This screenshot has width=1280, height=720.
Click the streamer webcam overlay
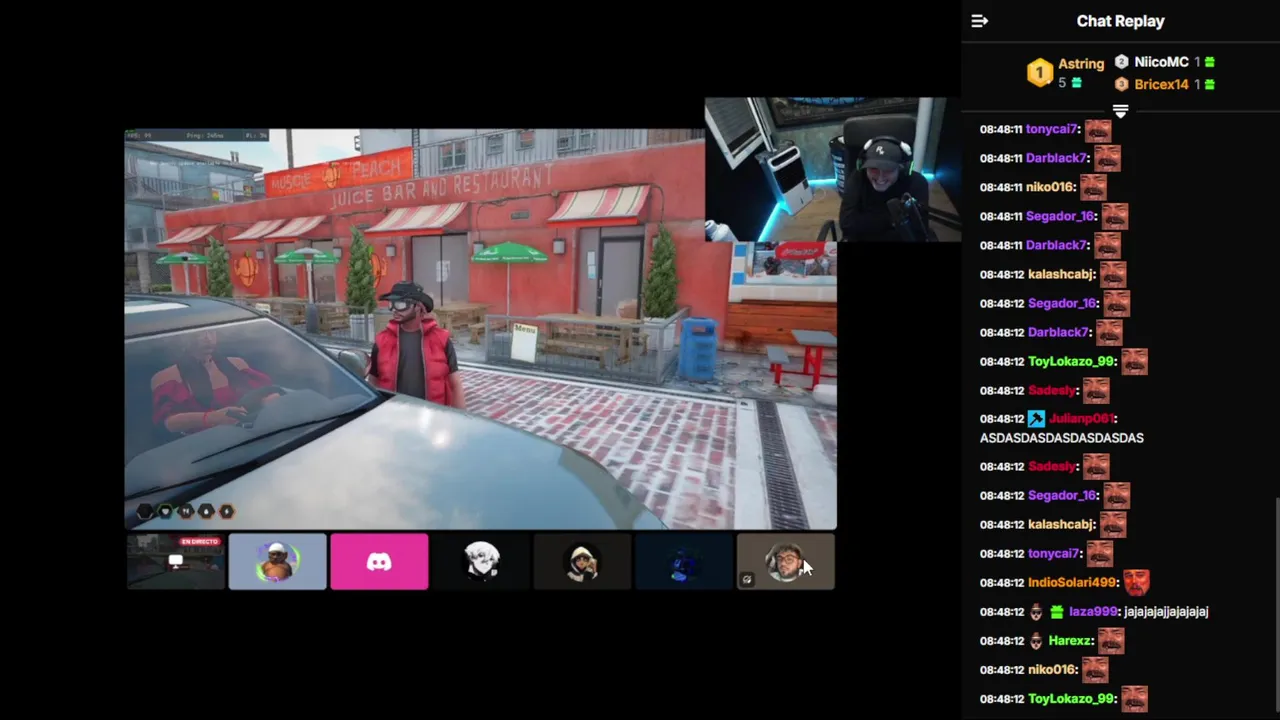click(x=833, y=170)
